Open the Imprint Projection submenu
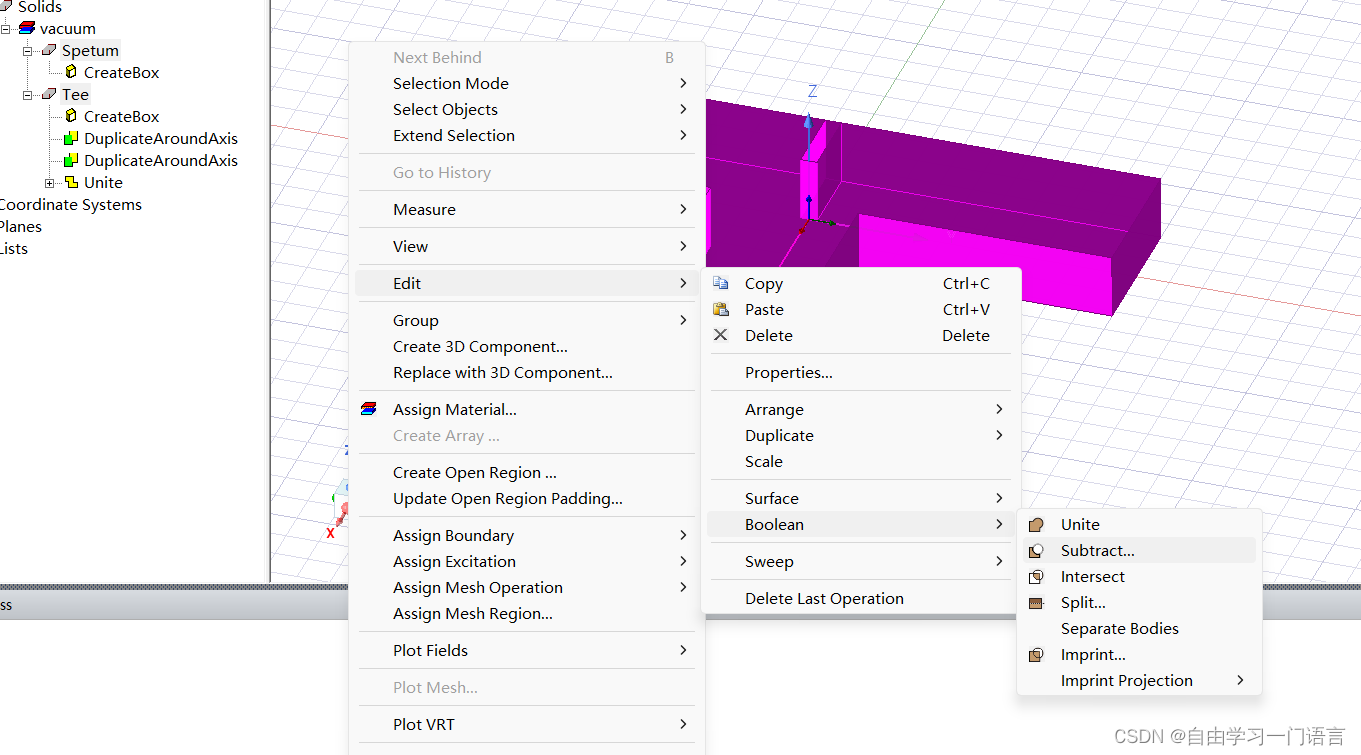 point(1139,680)
